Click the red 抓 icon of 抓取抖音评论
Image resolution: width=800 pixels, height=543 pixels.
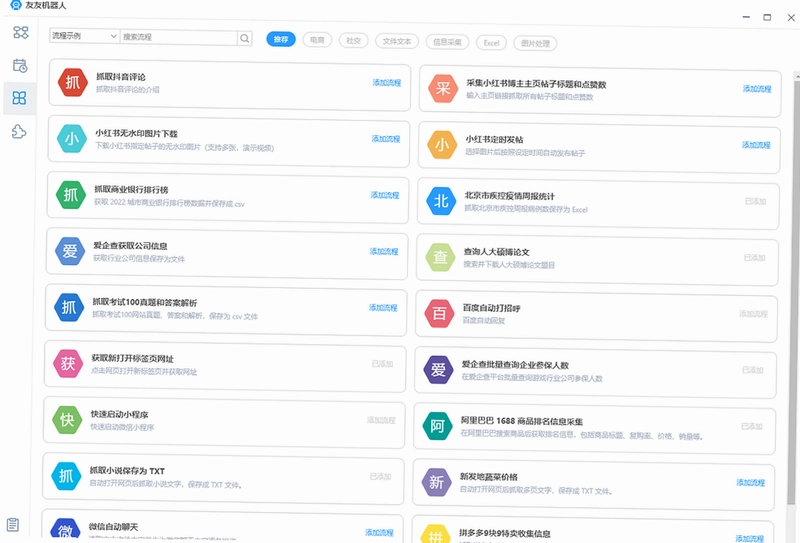(x=72, y=82)
